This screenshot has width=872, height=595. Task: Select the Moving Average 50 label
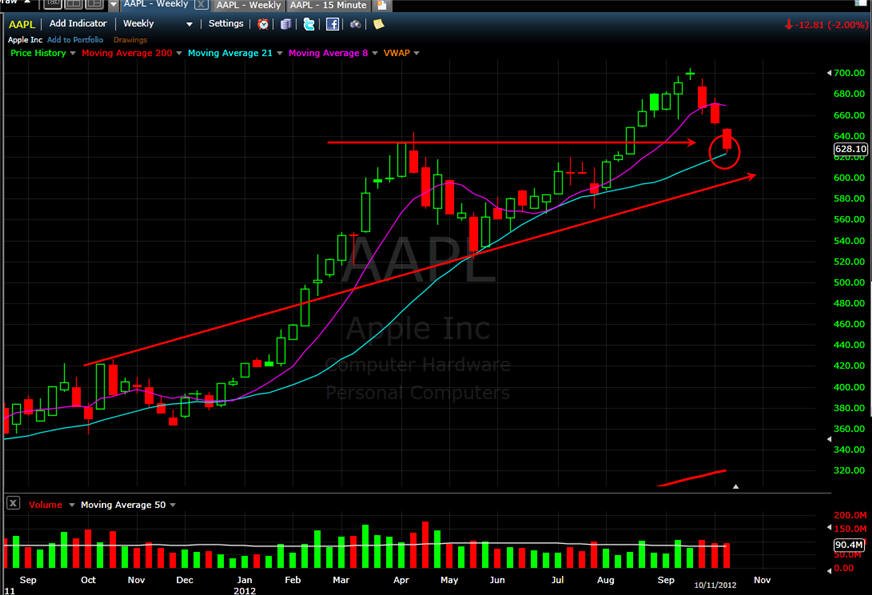(x=123, y=505)
